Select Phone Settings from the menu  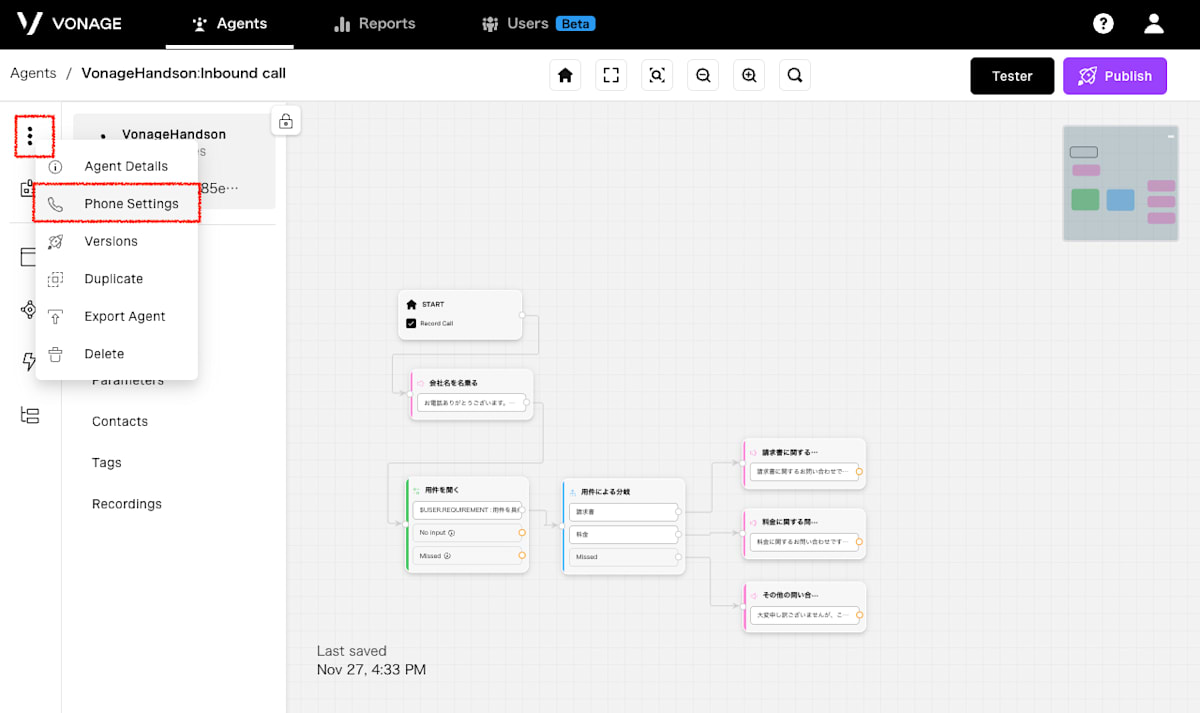pos(116,204)
